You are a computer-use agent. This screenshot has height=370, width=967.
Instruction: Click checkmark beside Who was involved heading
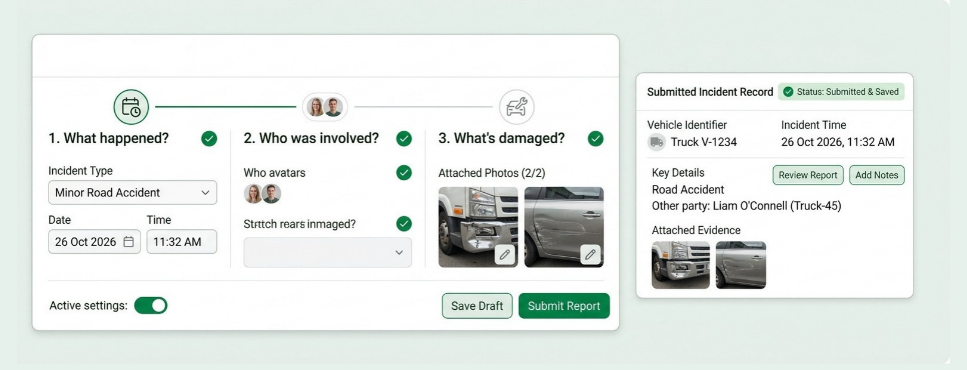(404, 139)
